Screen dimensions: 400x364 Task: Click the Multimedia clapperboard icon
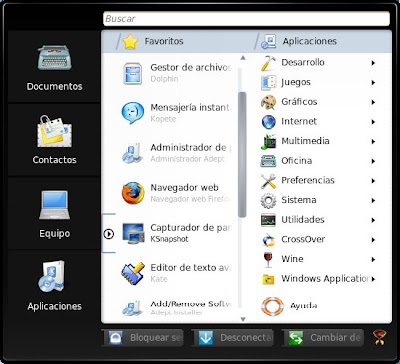pyautogui.click(x=268, y=141)
